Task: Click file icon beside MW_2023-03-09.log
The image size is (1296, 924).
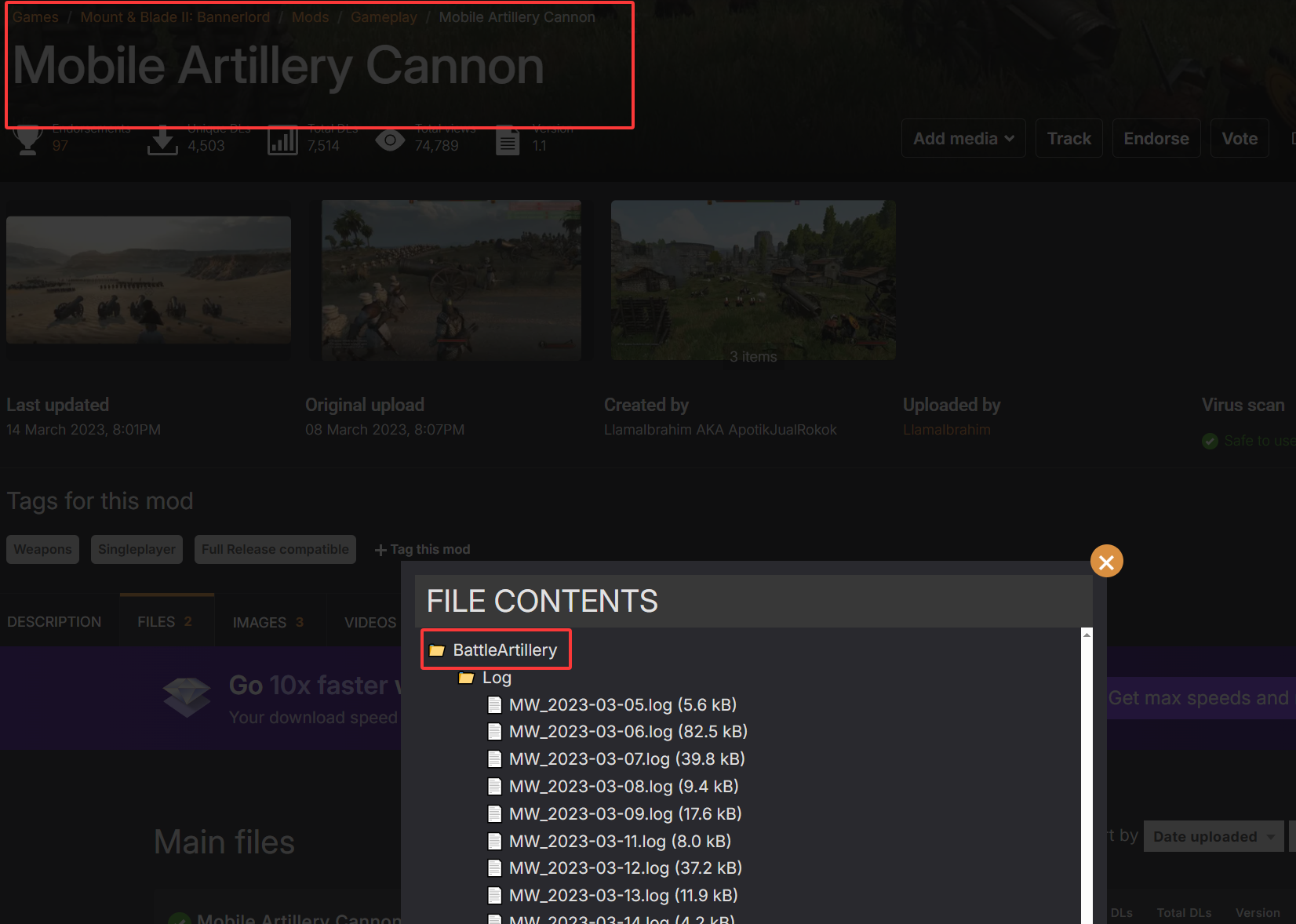Action: [x=494, y=814]
